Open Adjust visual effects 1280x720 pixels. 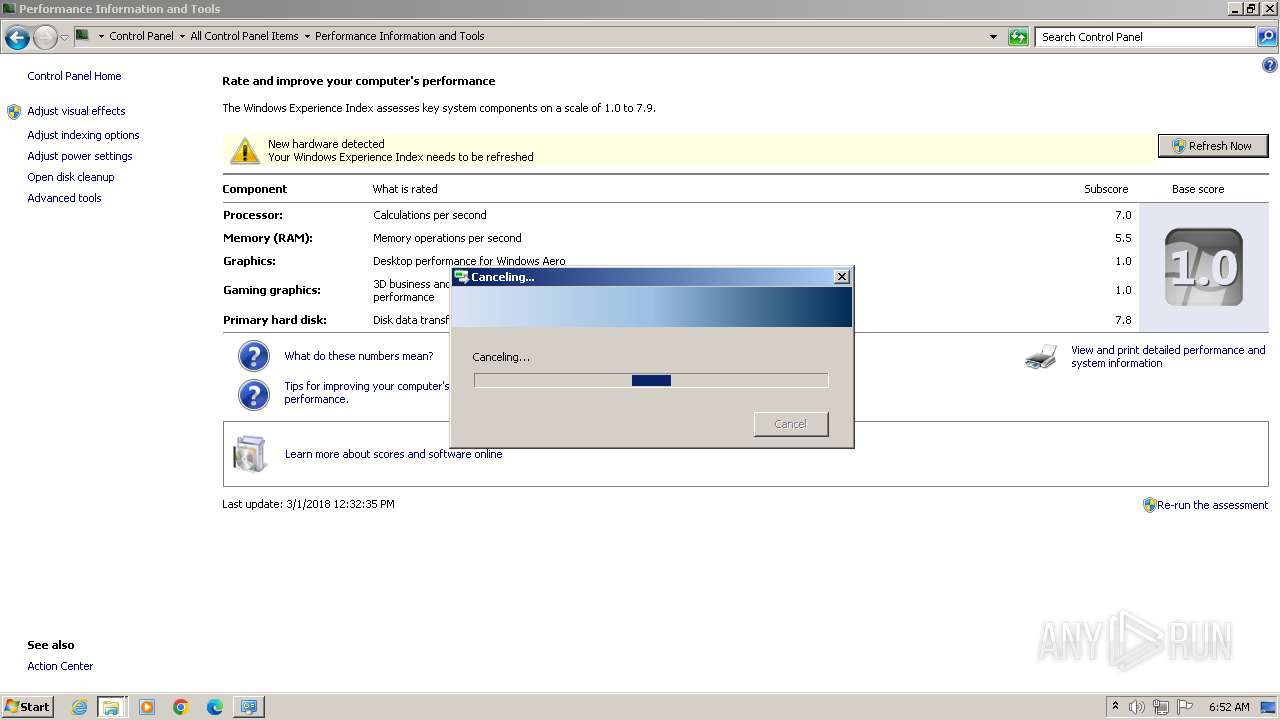coord(76,111)
